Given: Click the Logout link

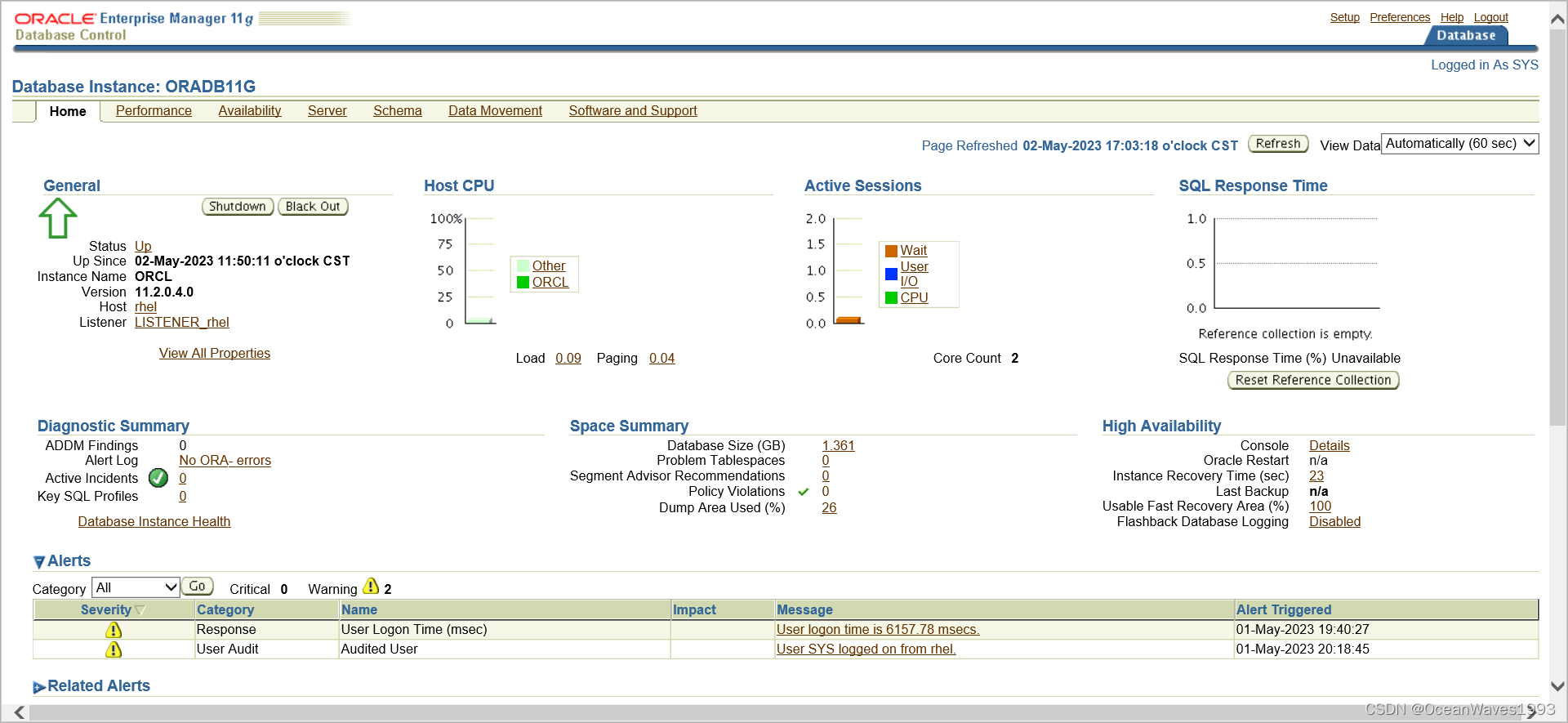Looking at the screenshot, I should (1491, 17).
